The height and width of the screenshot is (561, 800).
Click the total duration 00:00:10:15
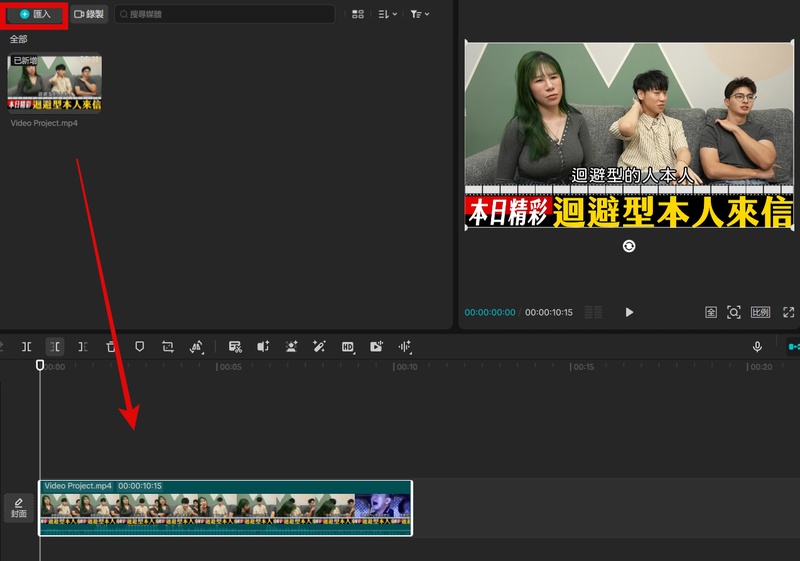[549, 312]
